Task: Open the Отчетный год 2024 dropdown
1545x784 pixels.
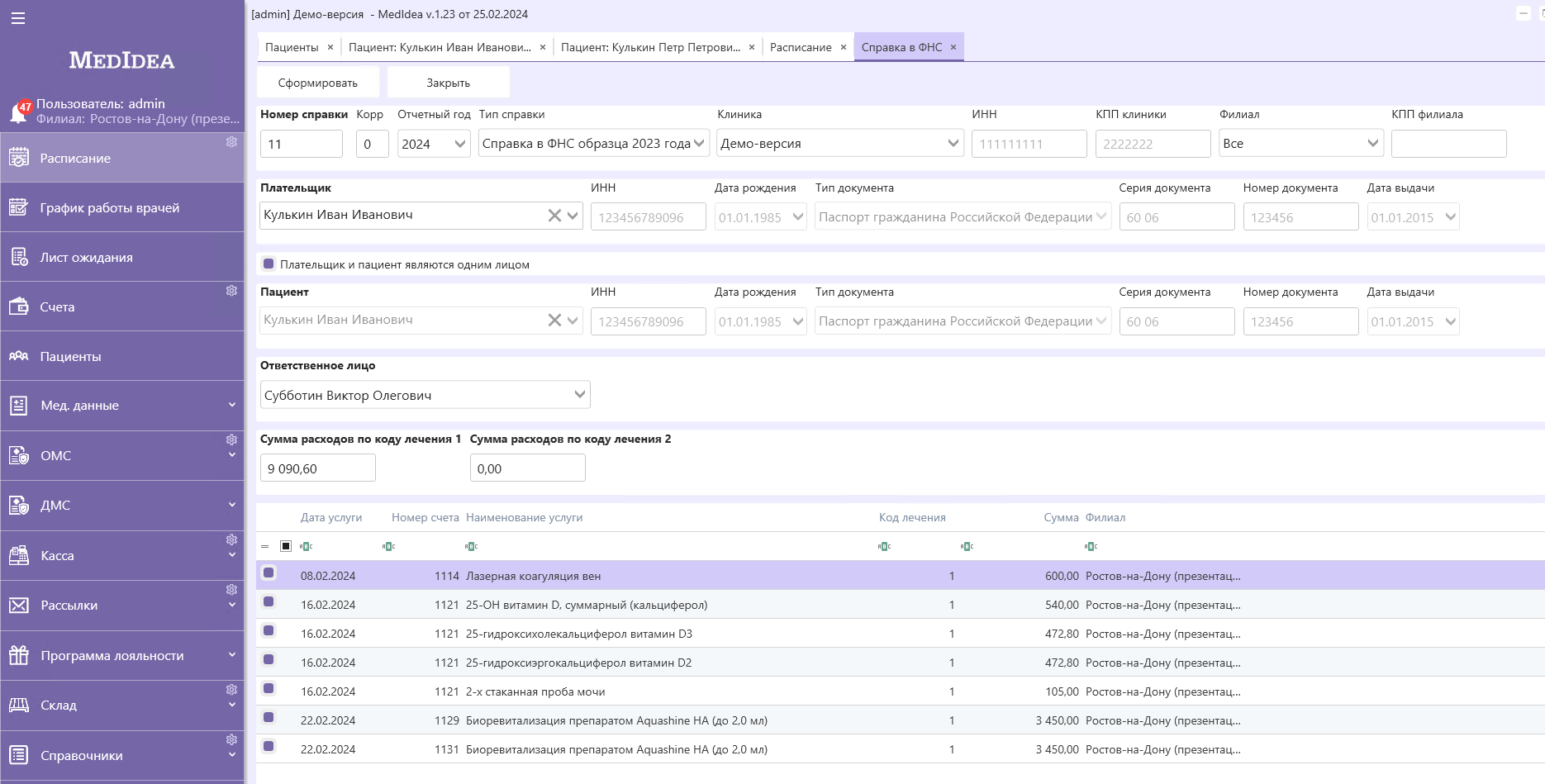Action: pos(460,144)
